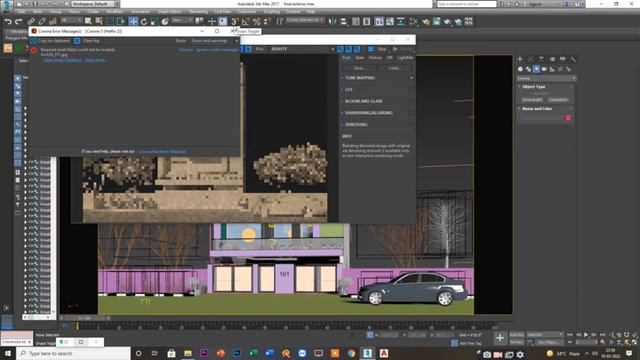Toggle Angle Snap in main toolbar
Screen dimensions: 640x360
[245, 21]
